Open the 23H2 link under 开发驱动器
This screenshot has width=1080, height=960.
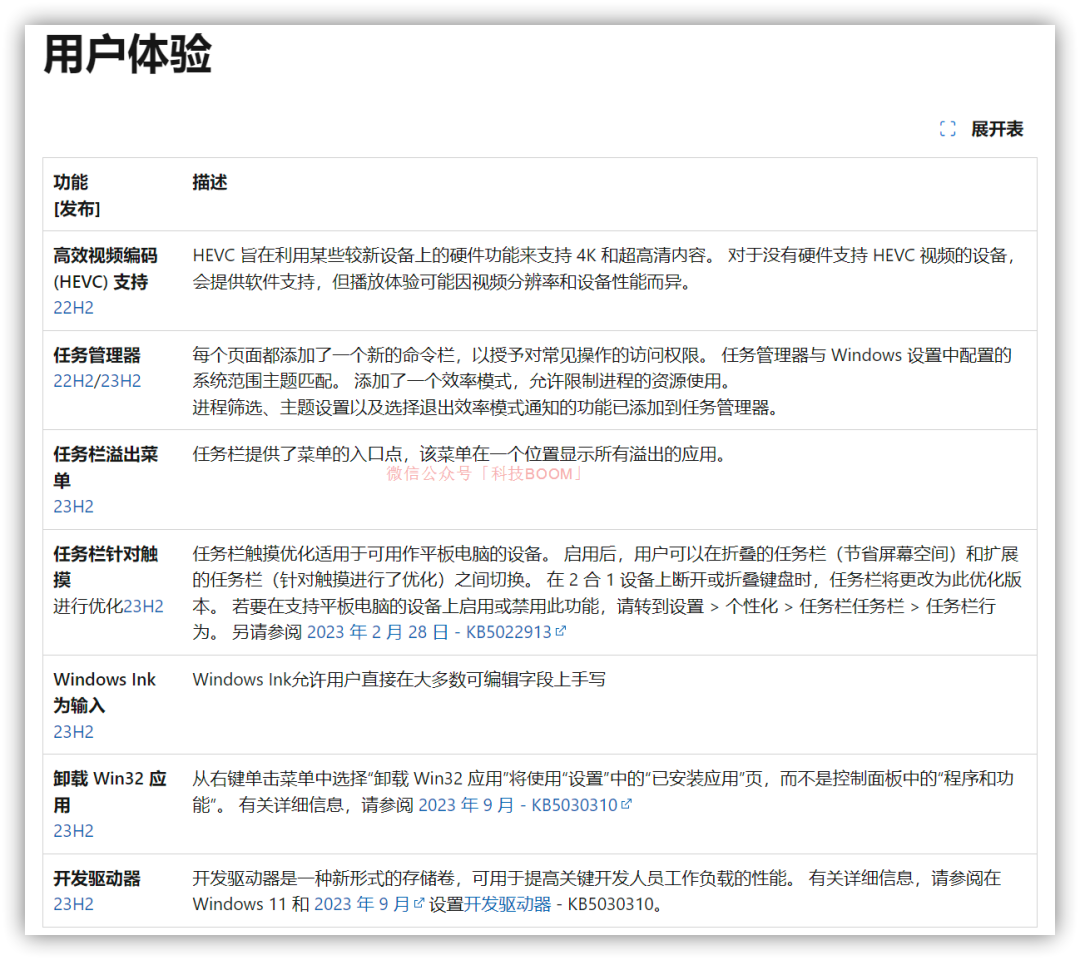tap(74, 904)
